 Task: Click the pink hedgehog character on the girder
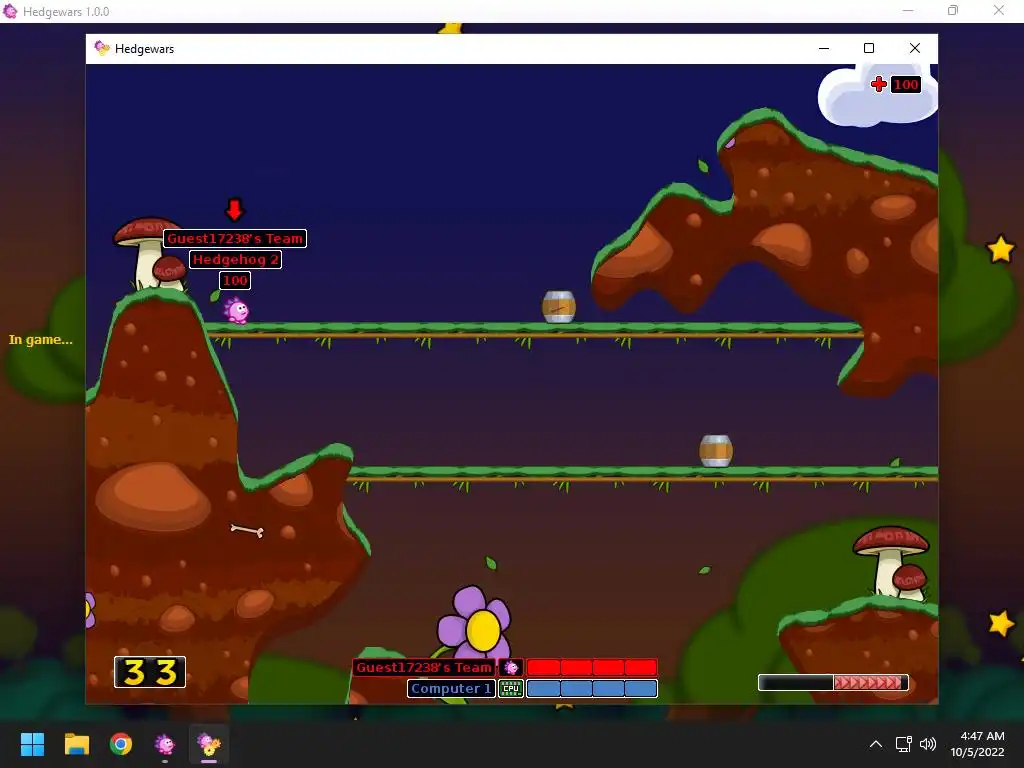[x=236, y=310]
